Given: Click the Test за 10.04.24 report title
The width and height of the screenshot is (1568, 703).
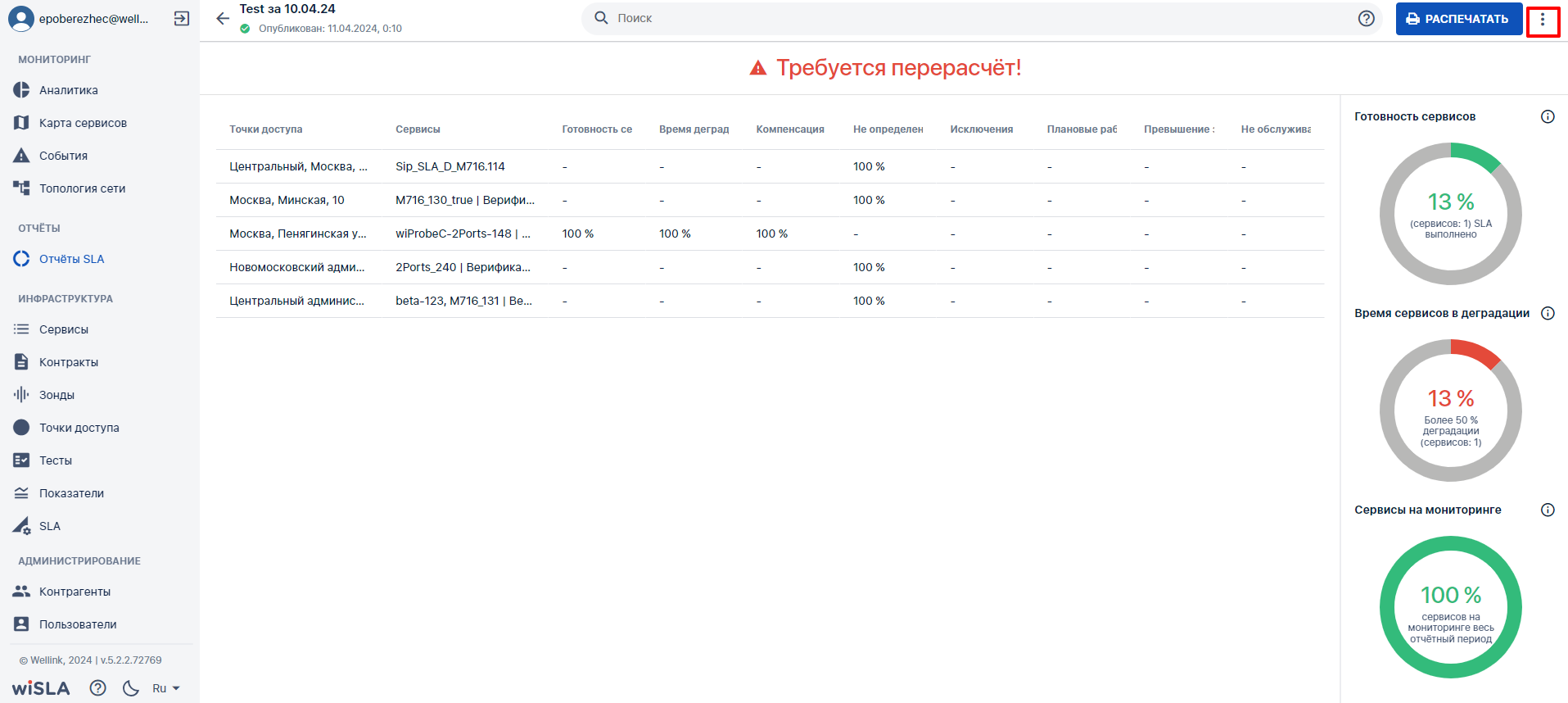Looking at the screenshot, I should 287,9.
